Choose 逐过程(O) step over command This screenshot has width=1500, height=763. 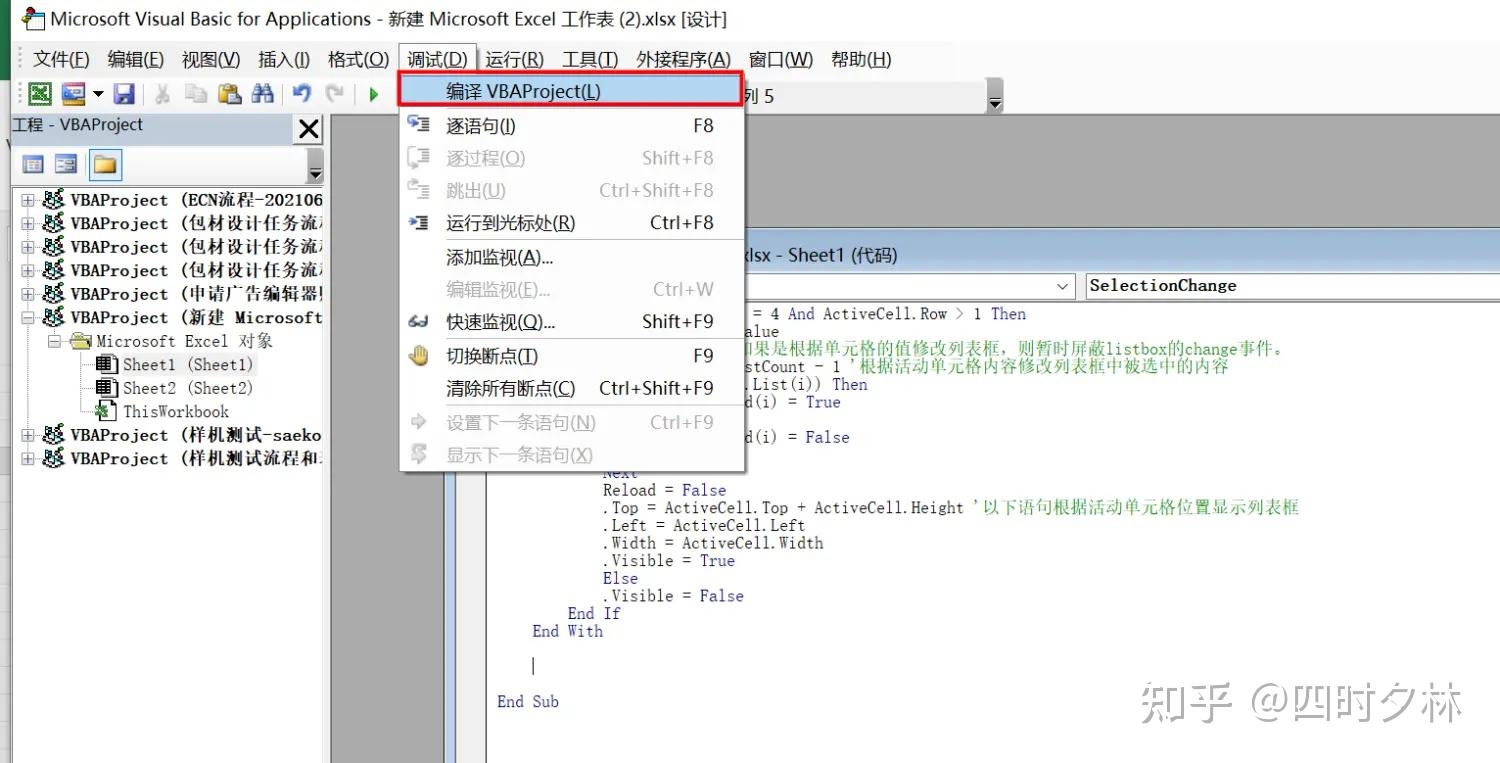tap(571, 158)
